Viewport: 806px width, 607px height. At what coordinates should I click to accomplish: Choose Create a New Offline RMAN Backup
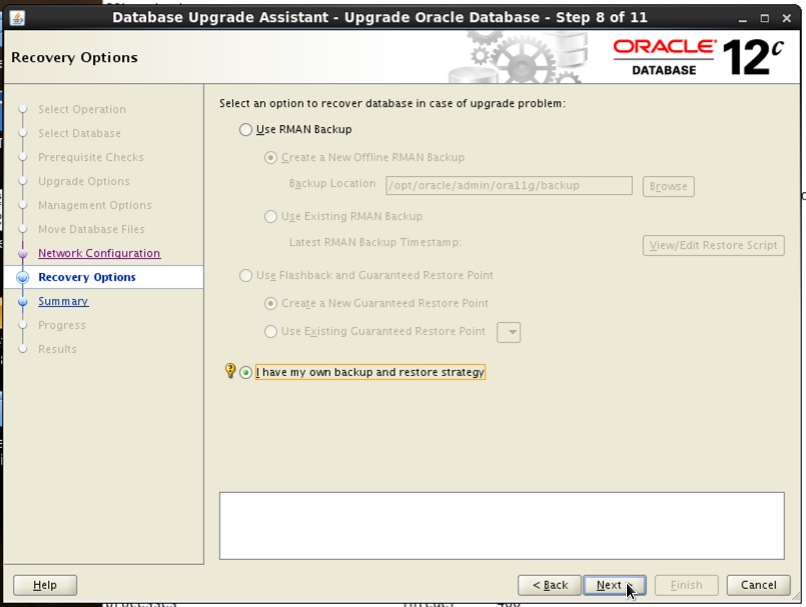[270, 157]
